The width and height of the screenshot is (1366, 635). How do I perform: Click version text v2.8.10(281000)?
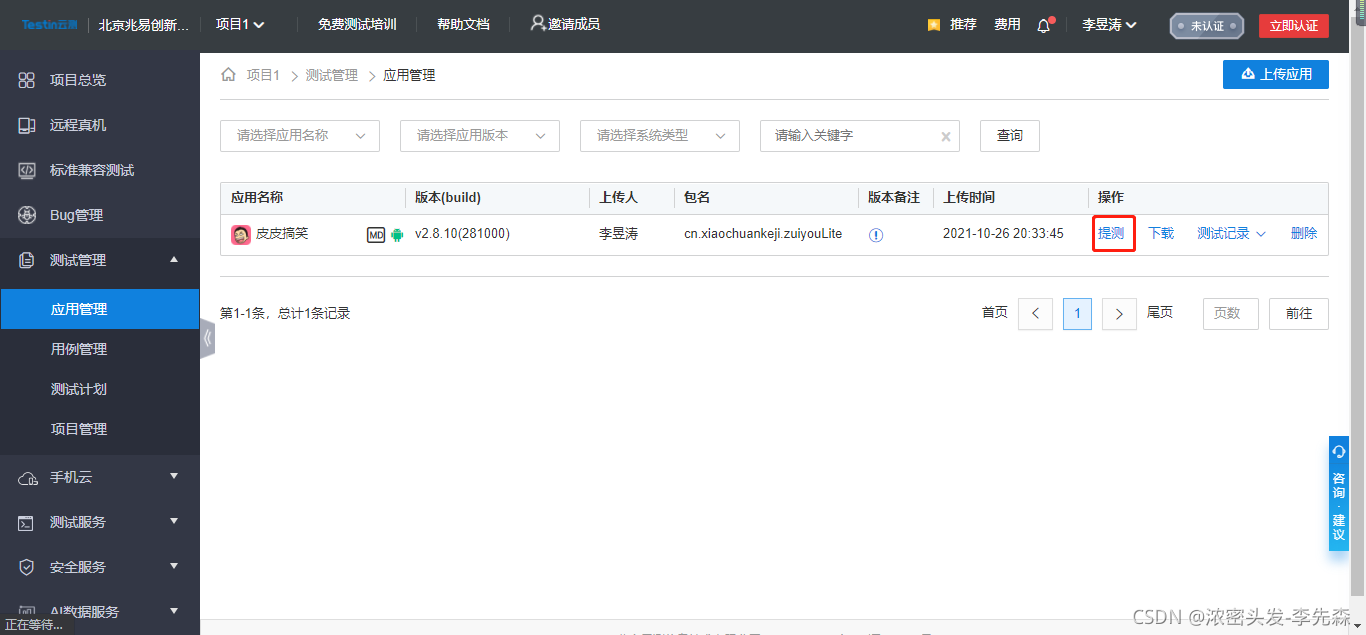[462, 234]
